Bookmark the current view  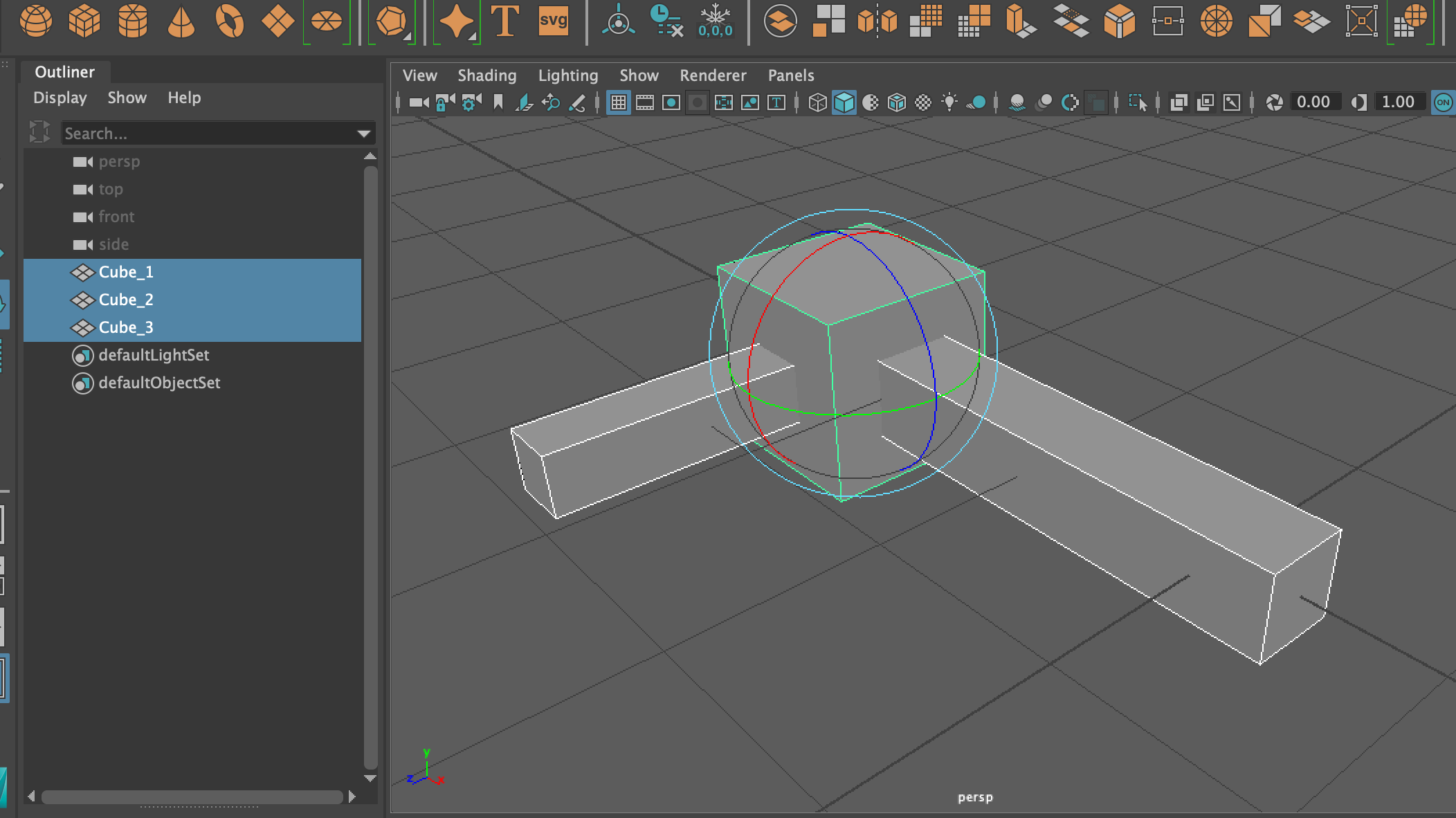tap(498, 102)
